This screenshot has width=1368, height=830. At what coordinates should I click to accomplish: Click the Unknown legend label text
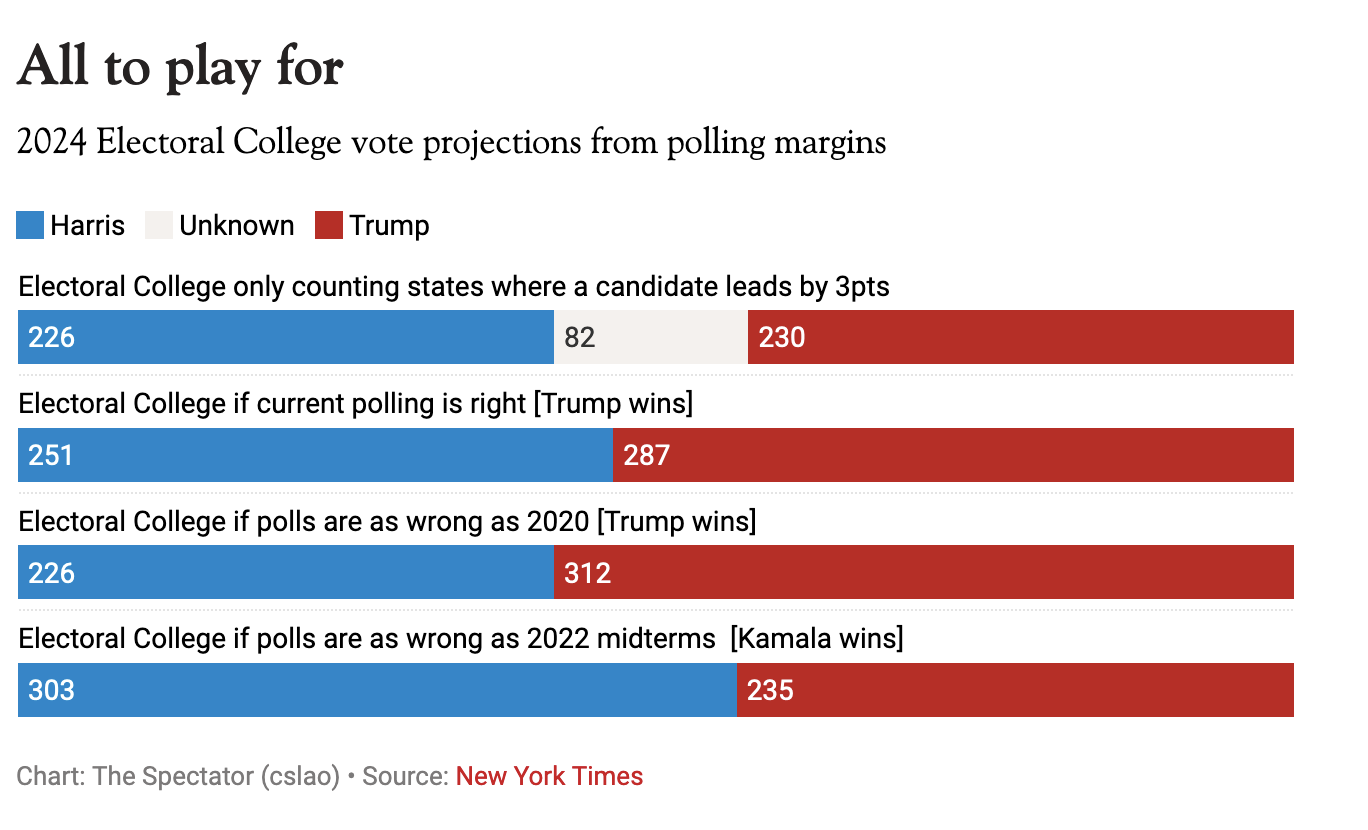(x=237, y=225)
